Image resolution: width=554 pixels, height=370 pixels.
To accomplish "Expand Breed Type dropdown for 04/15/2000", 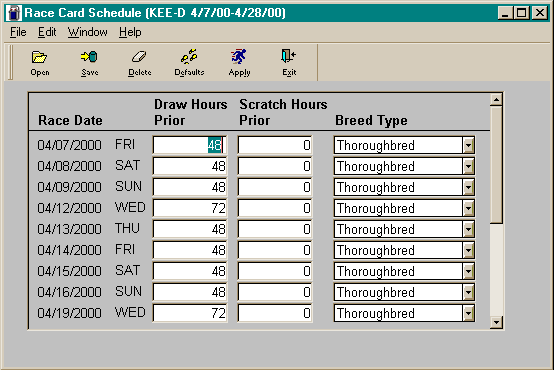I will 468,271.
